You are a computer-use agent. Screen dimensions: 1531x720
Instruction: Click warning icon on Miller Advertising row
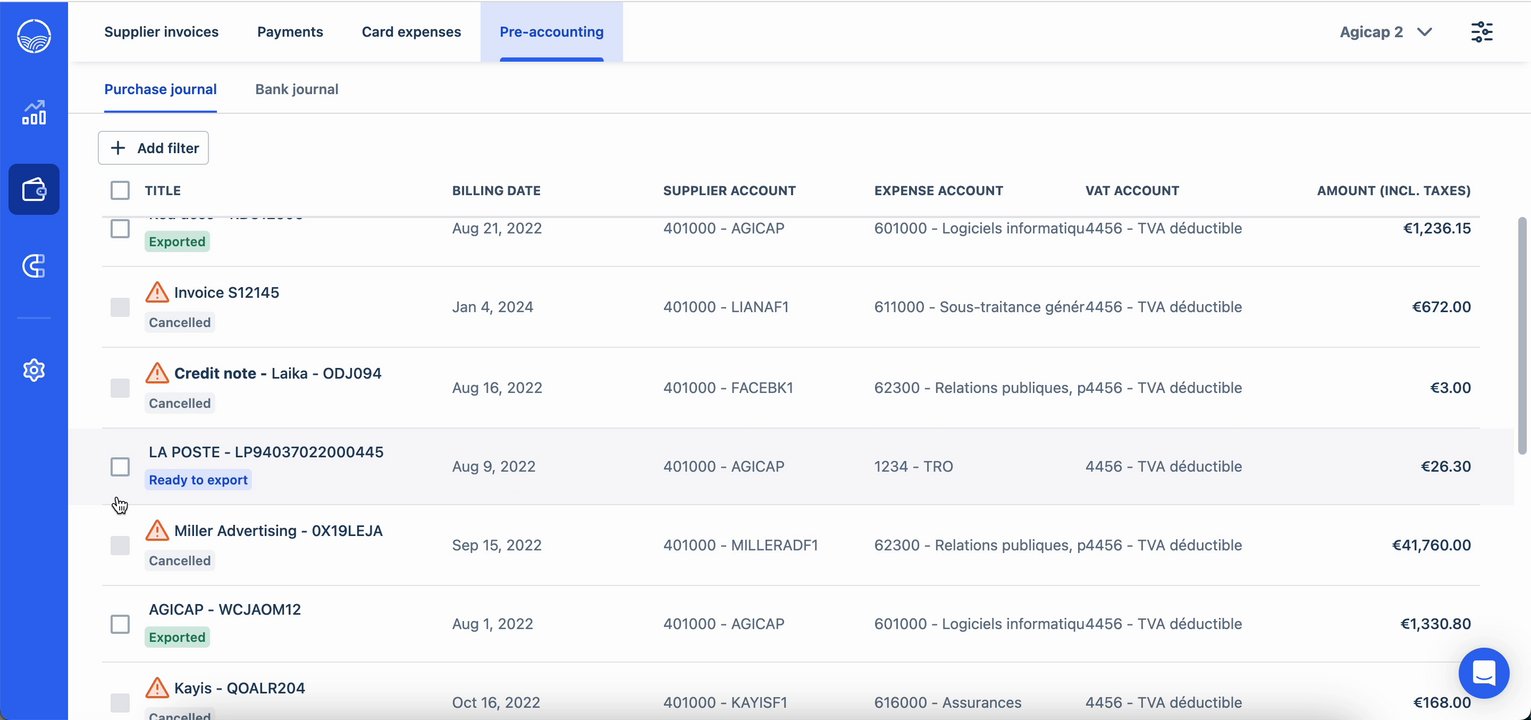click(x=157, y=531)
